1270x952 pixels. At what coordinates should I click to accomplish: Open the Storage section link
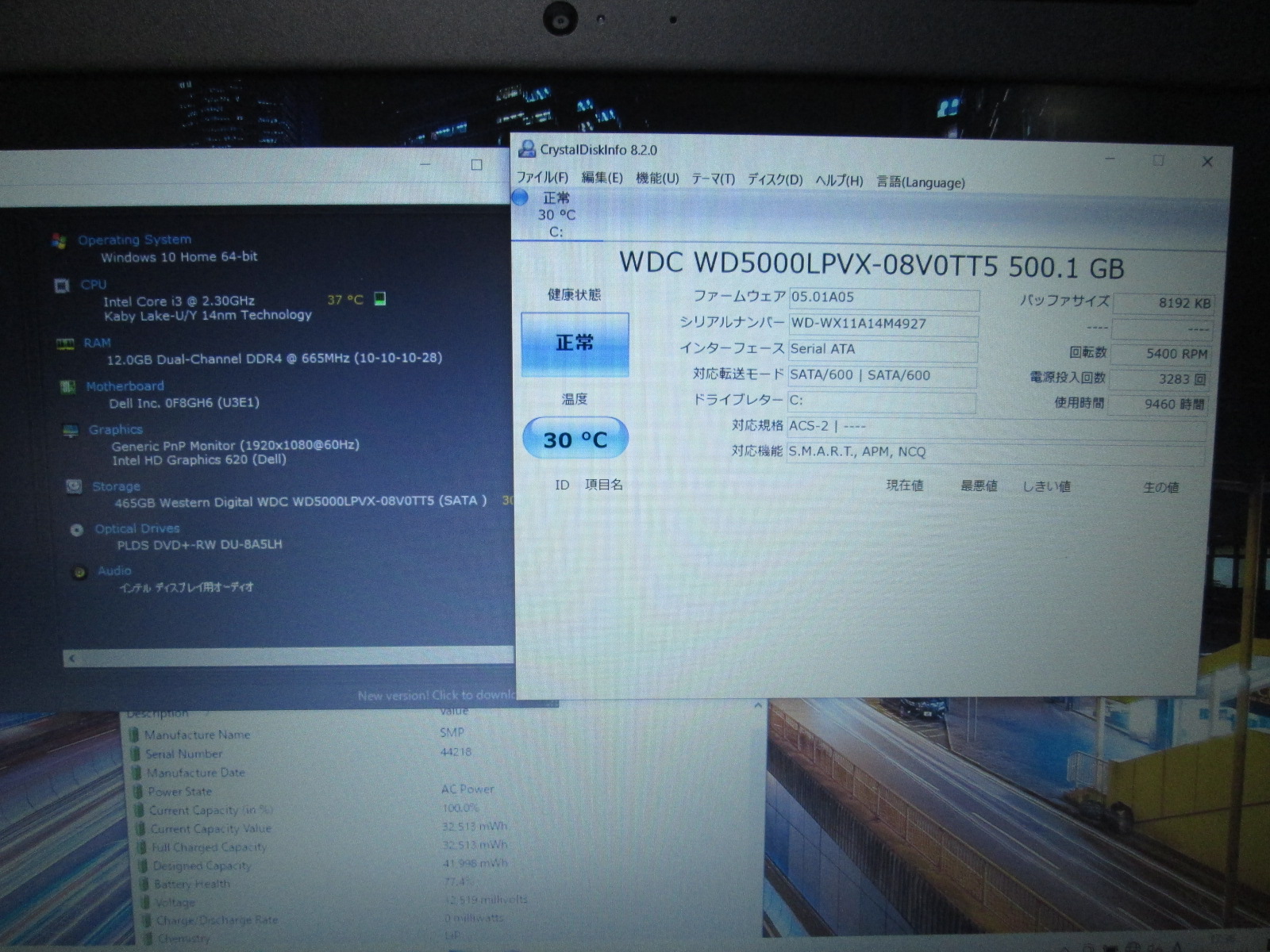coord(116,486)
